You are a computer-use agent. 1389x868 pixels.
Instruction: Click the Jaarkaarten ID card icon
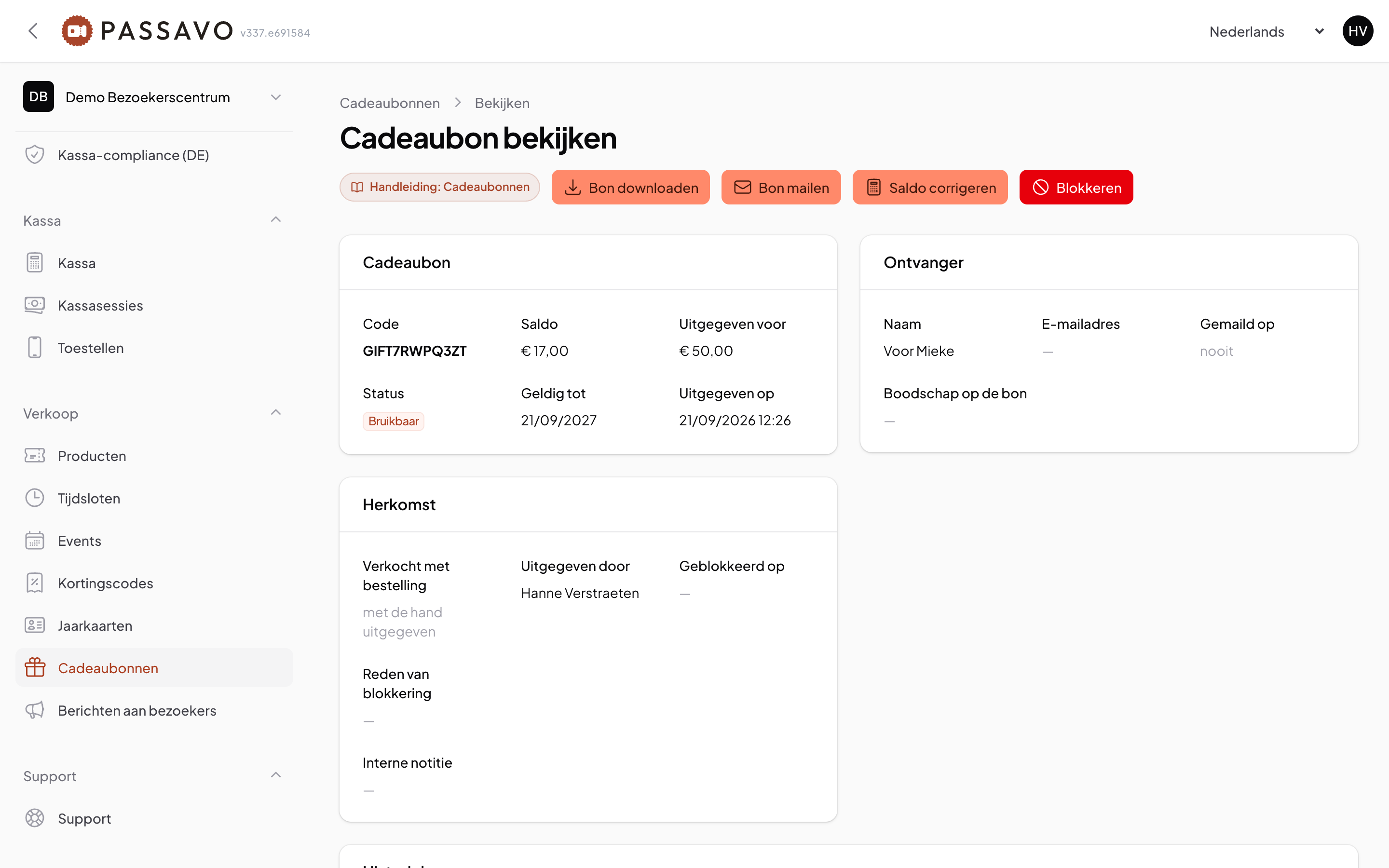coord(34,625)
